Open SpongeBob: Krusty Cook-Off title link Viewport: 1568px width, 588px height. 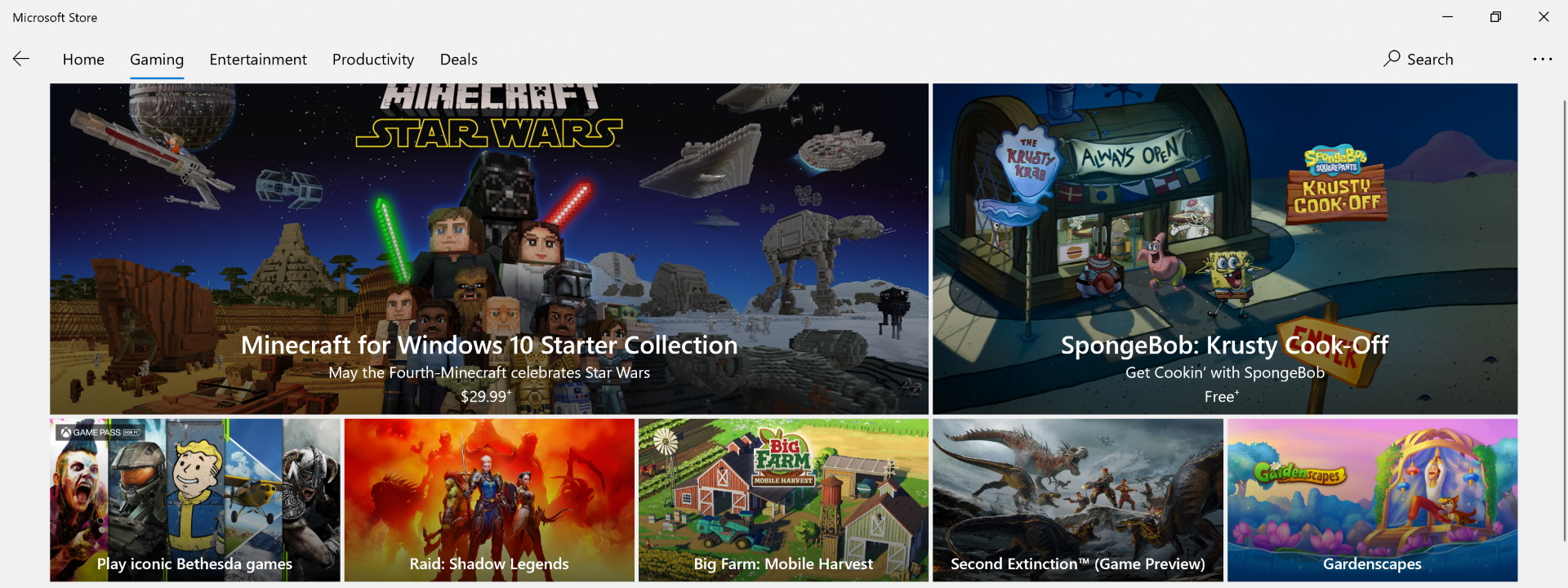1224,345
